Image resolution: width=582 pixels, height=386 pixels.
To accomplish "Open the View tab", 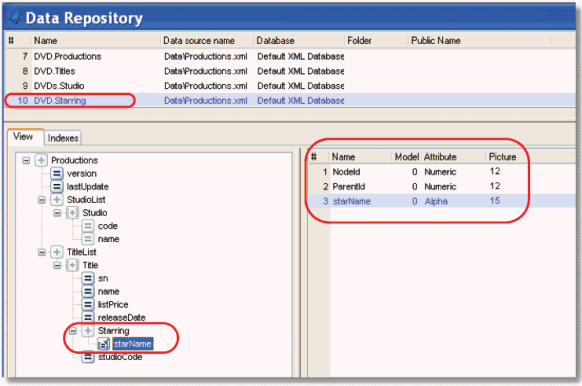I will (23, 137).
